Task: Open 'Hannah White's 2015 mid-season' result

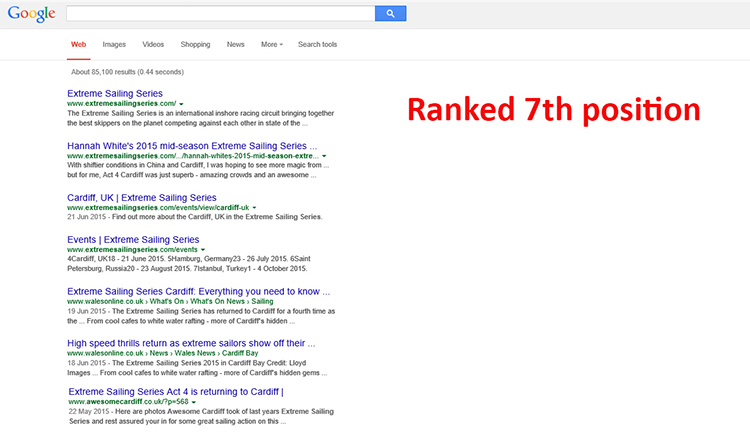Action: (x=192, y=146)
